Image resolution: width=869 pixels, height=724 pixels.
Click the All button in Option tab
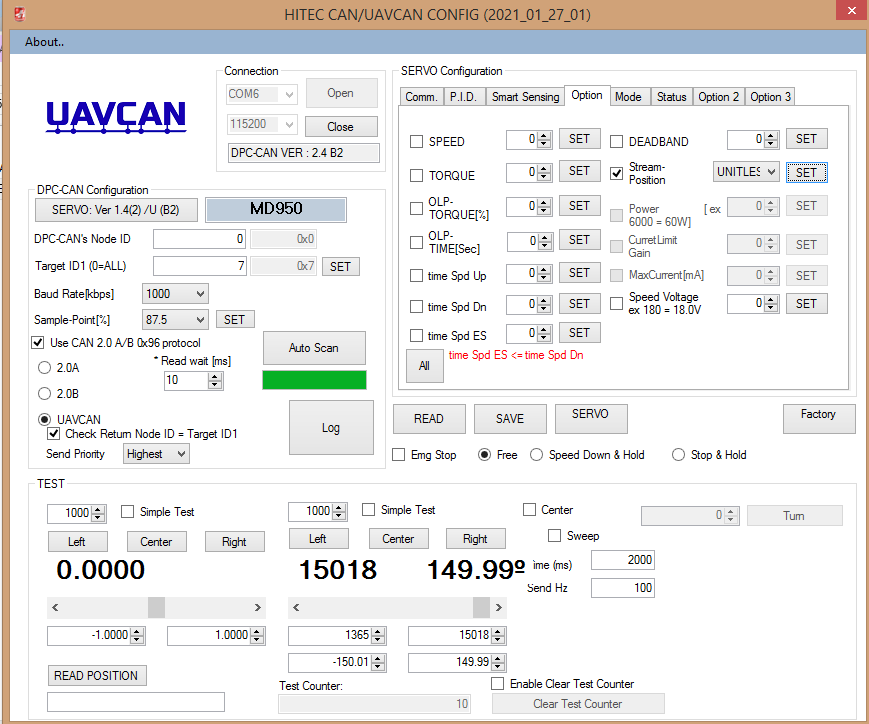pos(425,366)
